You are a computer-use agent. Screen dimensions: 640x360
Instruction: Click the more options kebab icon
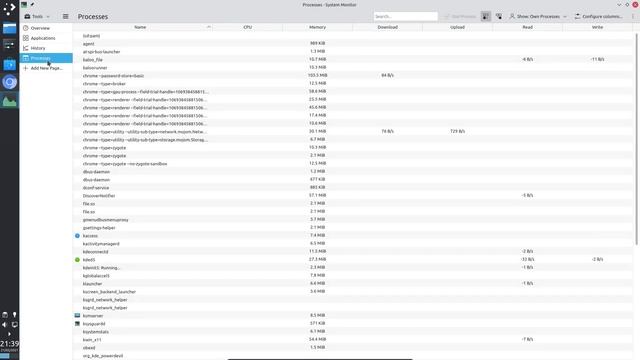(633, 16)
